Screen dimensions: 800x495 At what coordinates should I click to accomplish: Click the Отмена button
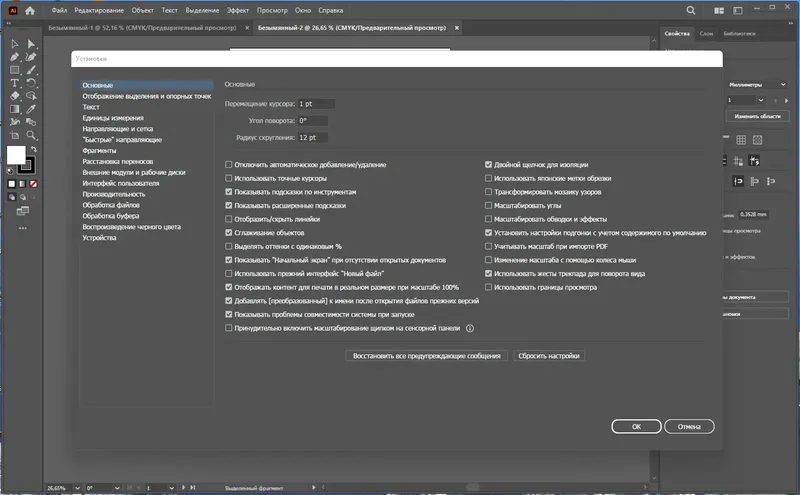pos(689,427)
